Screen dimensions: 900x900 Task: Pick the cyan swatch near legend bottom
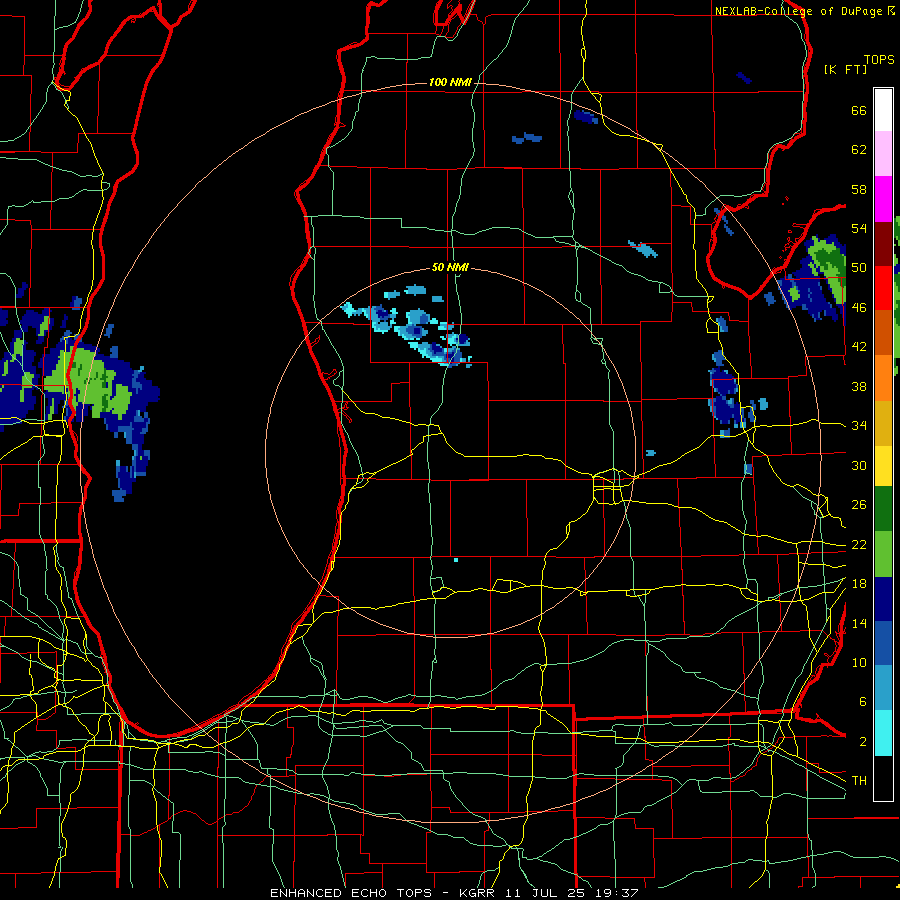[x=883, y=734]
